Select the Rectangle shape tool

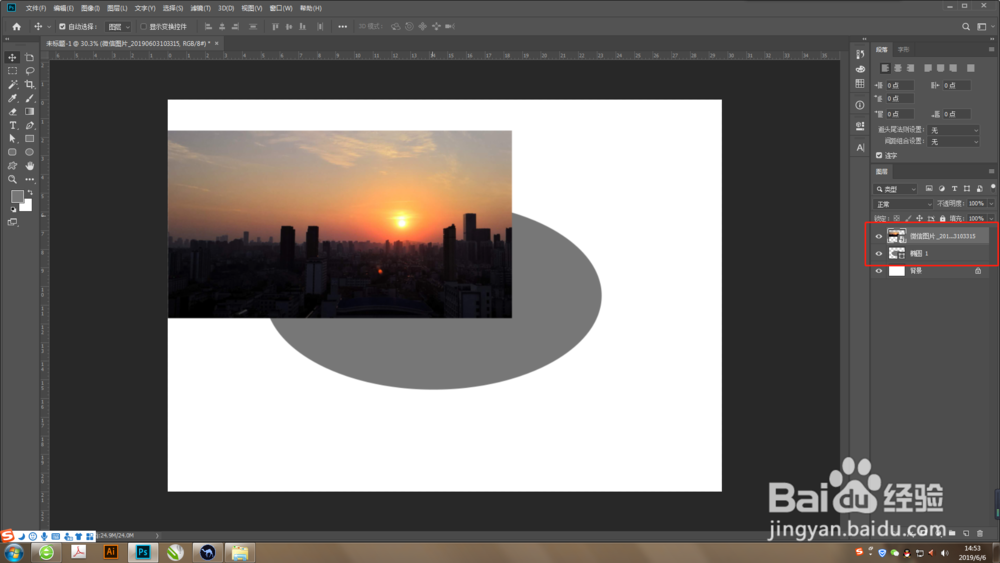[x=29, y=138]
